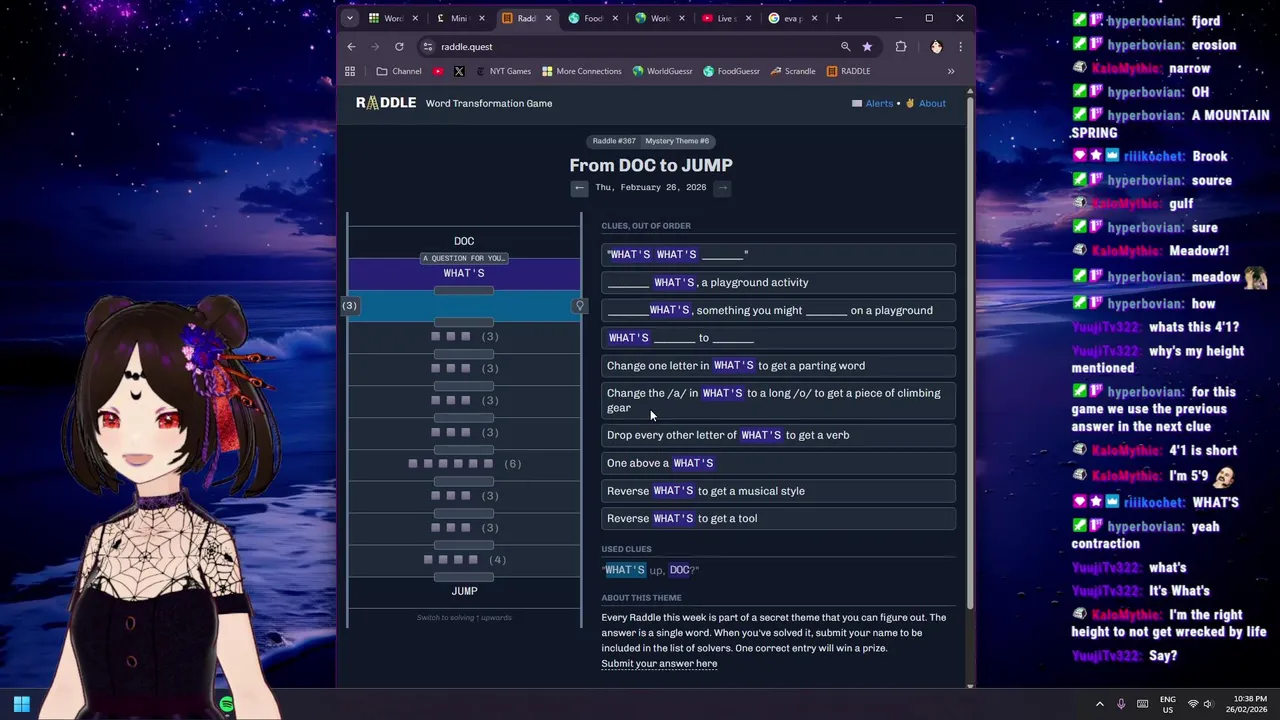Viewport: 1280px width, 720px height.
Task: Open the Channel bookmark folder
Action: coord(399,71)
